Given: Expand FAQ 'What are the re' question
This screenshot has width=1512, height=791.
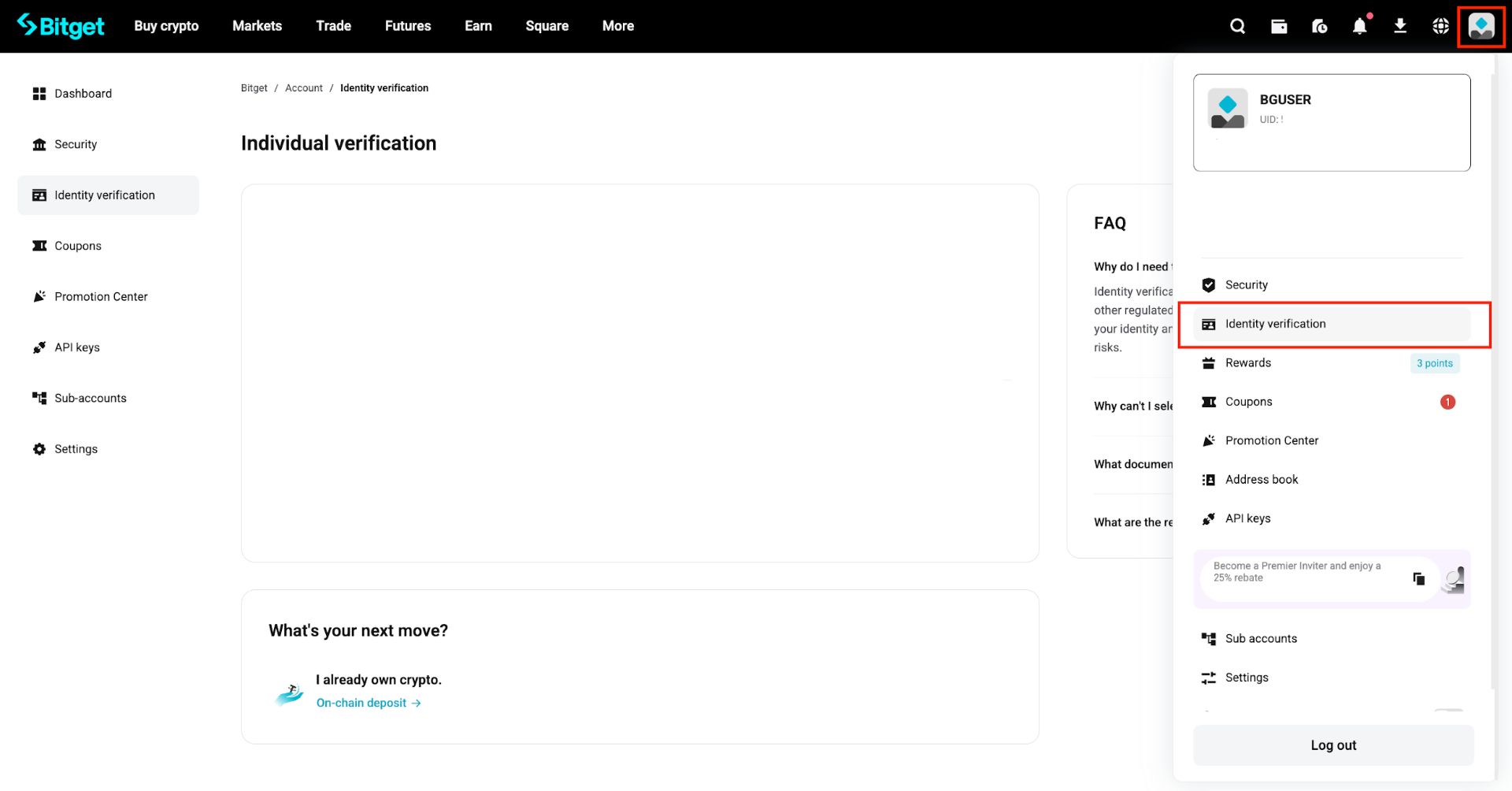Looking at the screenshot, I should click(x=1133, y=522).
